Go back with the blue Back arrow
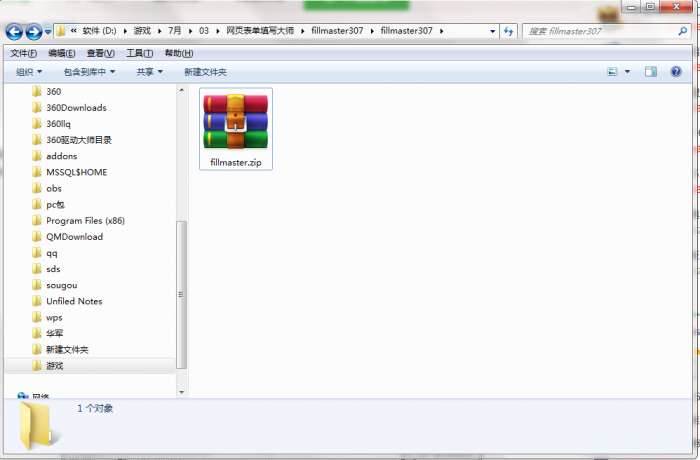Screen dimensions: 700x460 point(14,32)
